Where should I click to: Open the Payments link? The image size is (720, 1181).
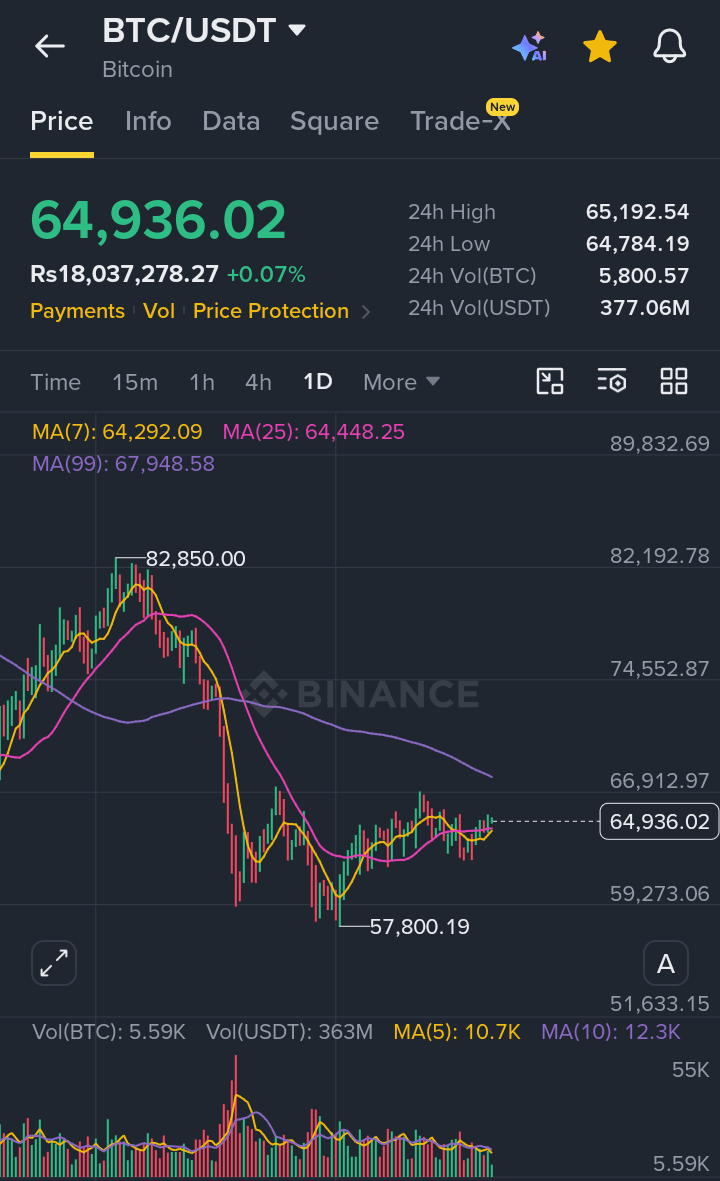coord(78,311)
